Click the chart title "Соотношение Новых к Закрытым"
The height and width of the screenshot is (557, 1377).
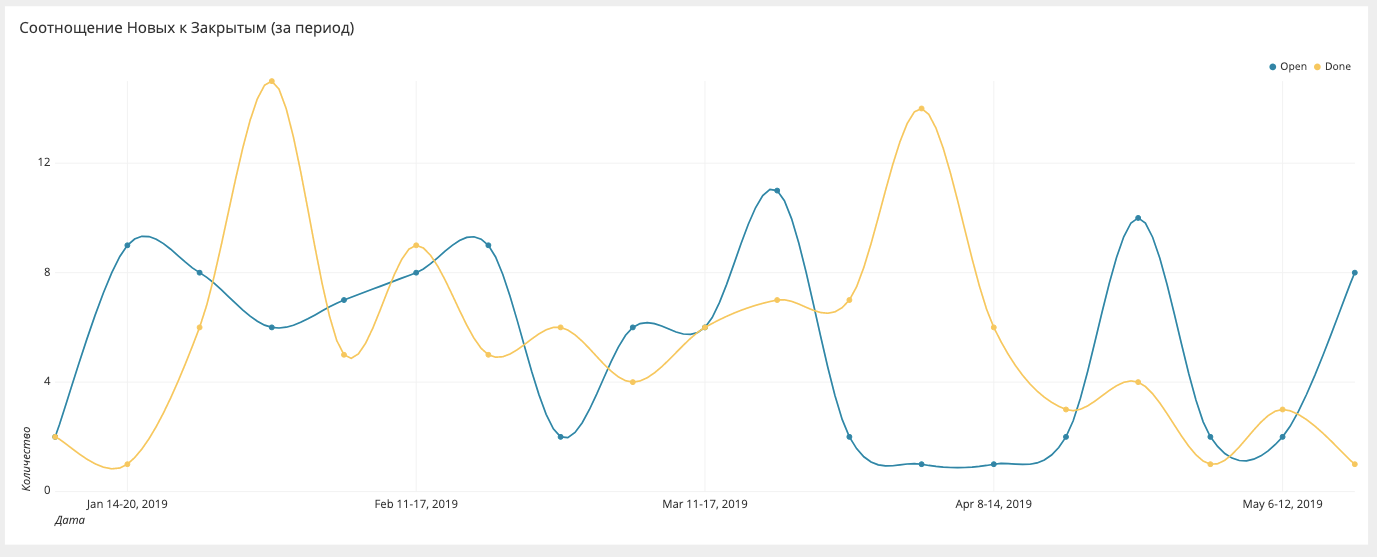click(x=187, y=28)
